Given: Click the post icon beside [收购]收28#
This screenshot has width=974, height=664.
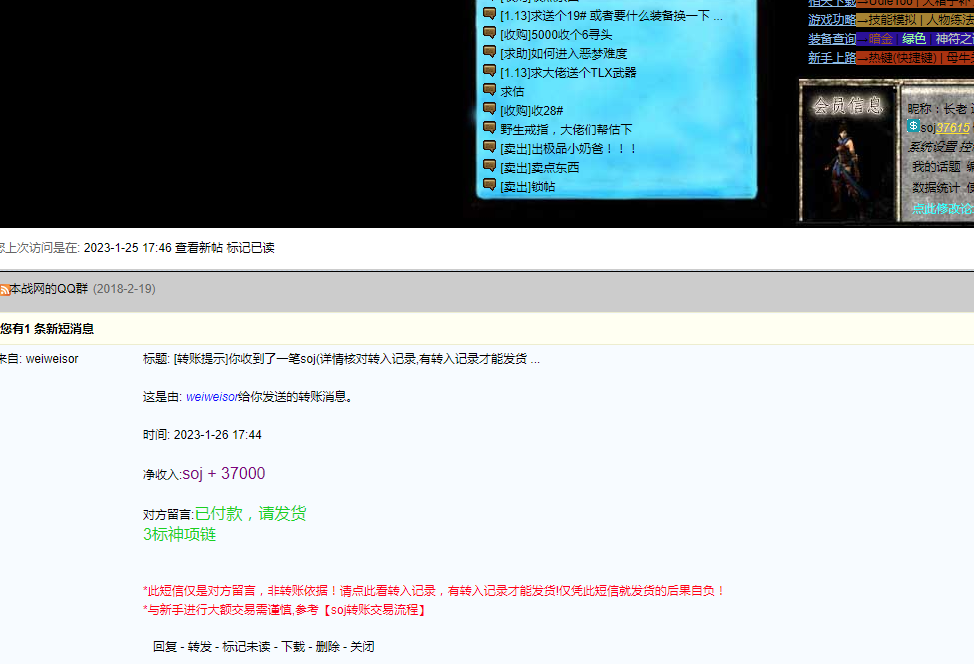Looking at the screenshot, I should [x=489, y=110].
